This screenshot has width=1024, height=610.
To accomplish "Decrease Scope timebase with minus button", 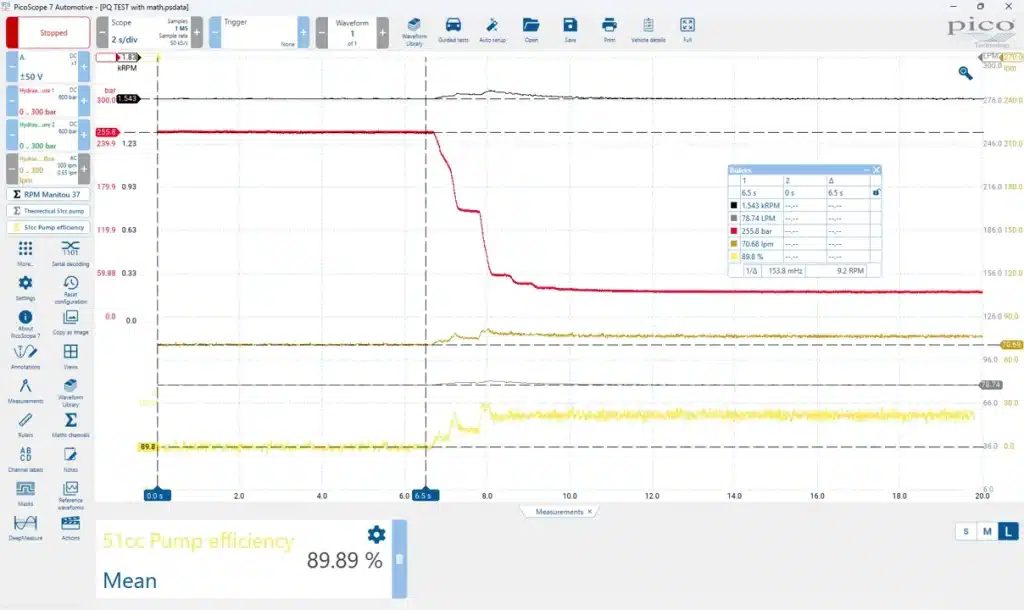I will coord(103,33).
